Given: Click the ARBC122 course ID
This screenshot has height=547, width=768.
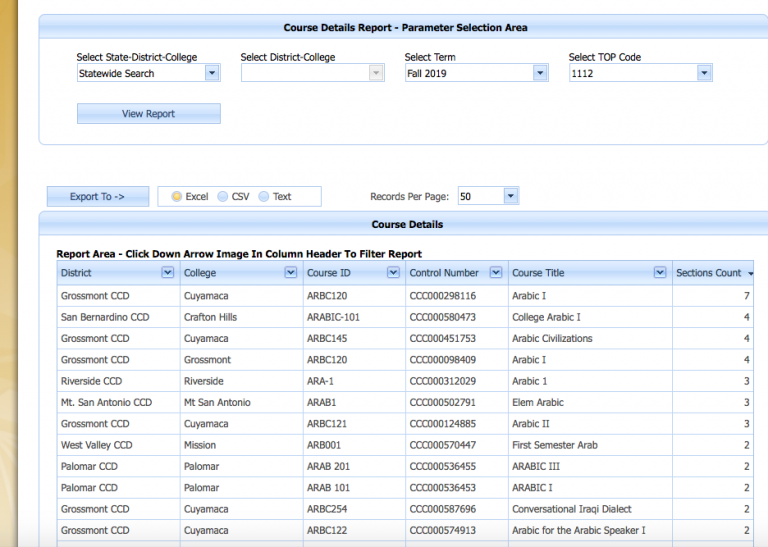Looking at the screenshot, I should [x=327, y=530].
